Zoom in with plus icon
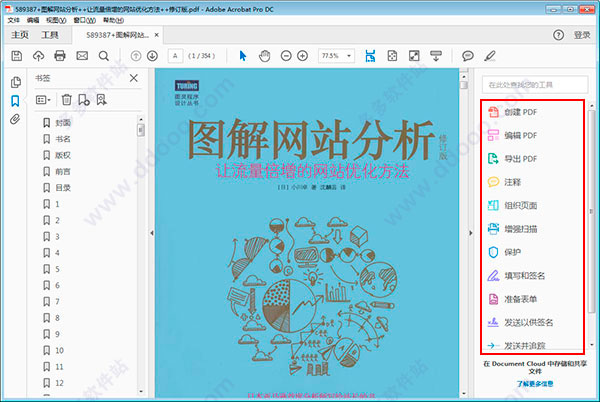600x402 pixels. [x=303, y=56]
